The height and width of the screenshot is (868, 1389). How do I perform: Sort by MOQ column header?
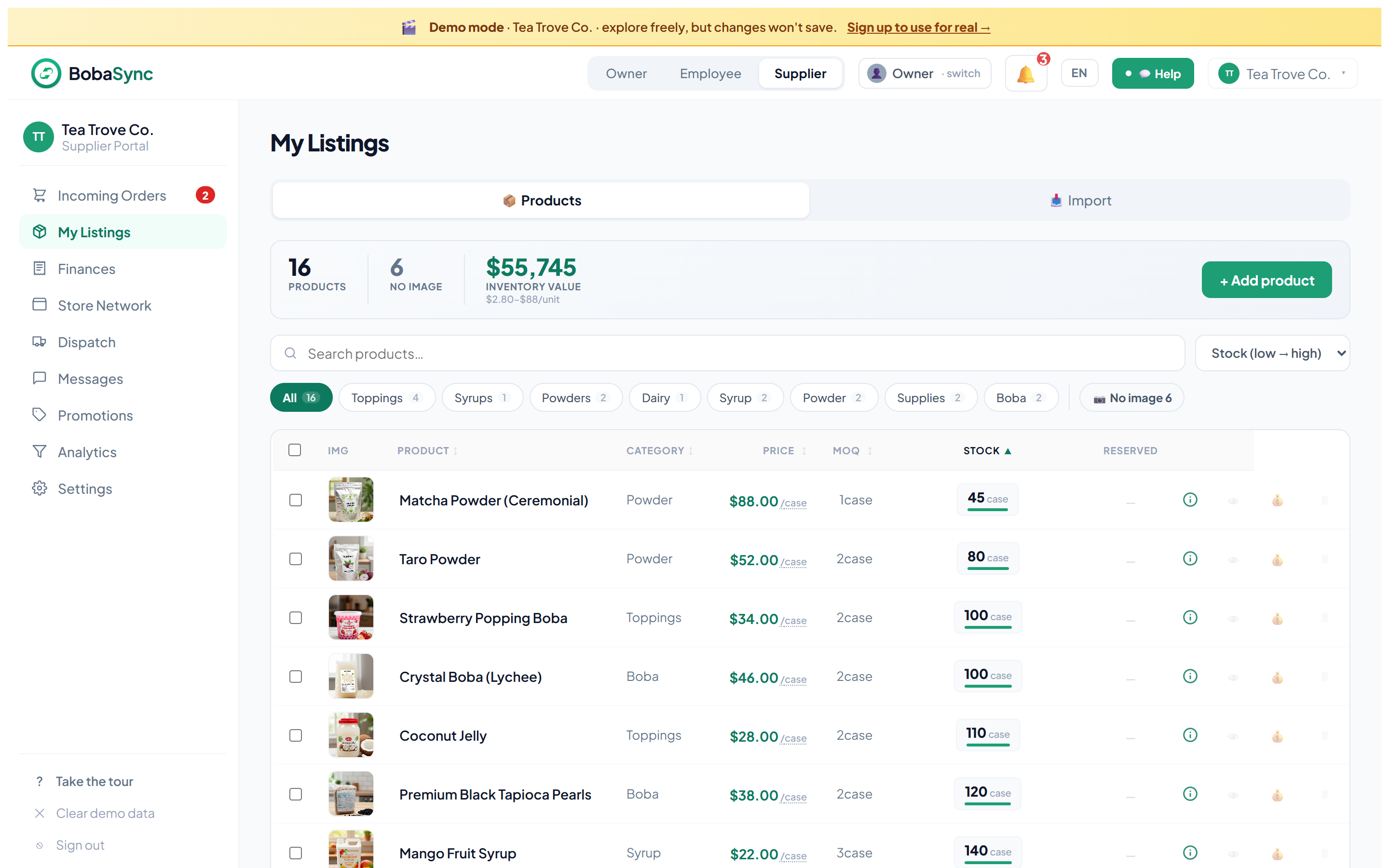pyautogui.click(x=852, y=451)
